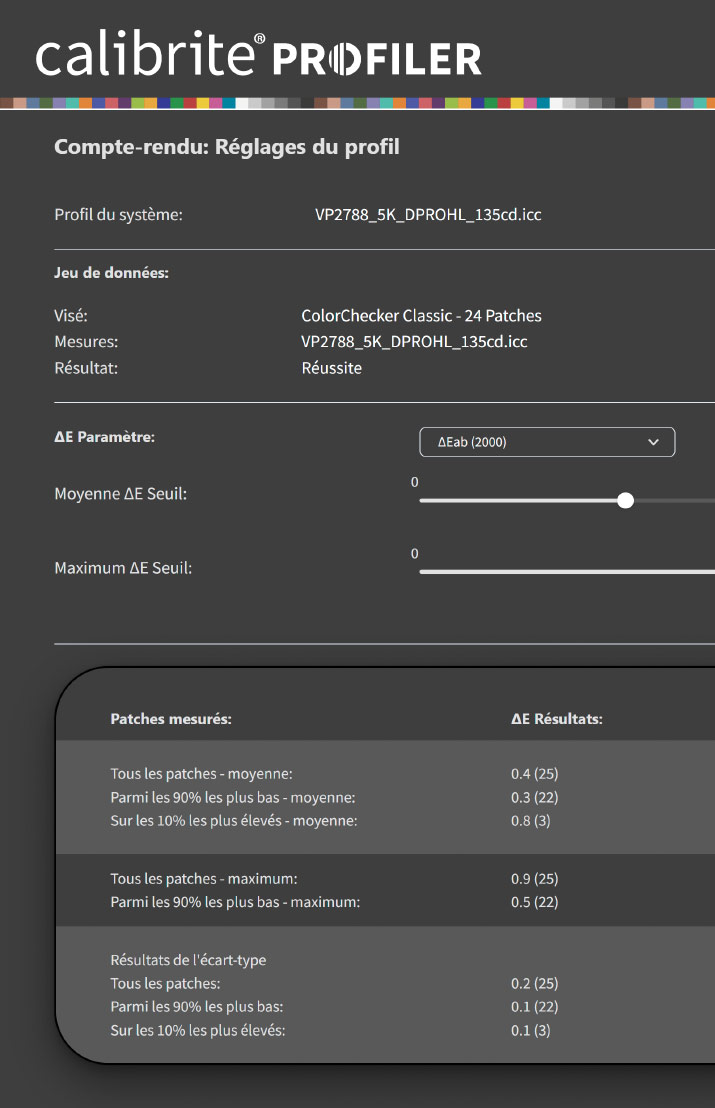Click the Moyenne ΔE Seuil slider handle

[626, 500]
